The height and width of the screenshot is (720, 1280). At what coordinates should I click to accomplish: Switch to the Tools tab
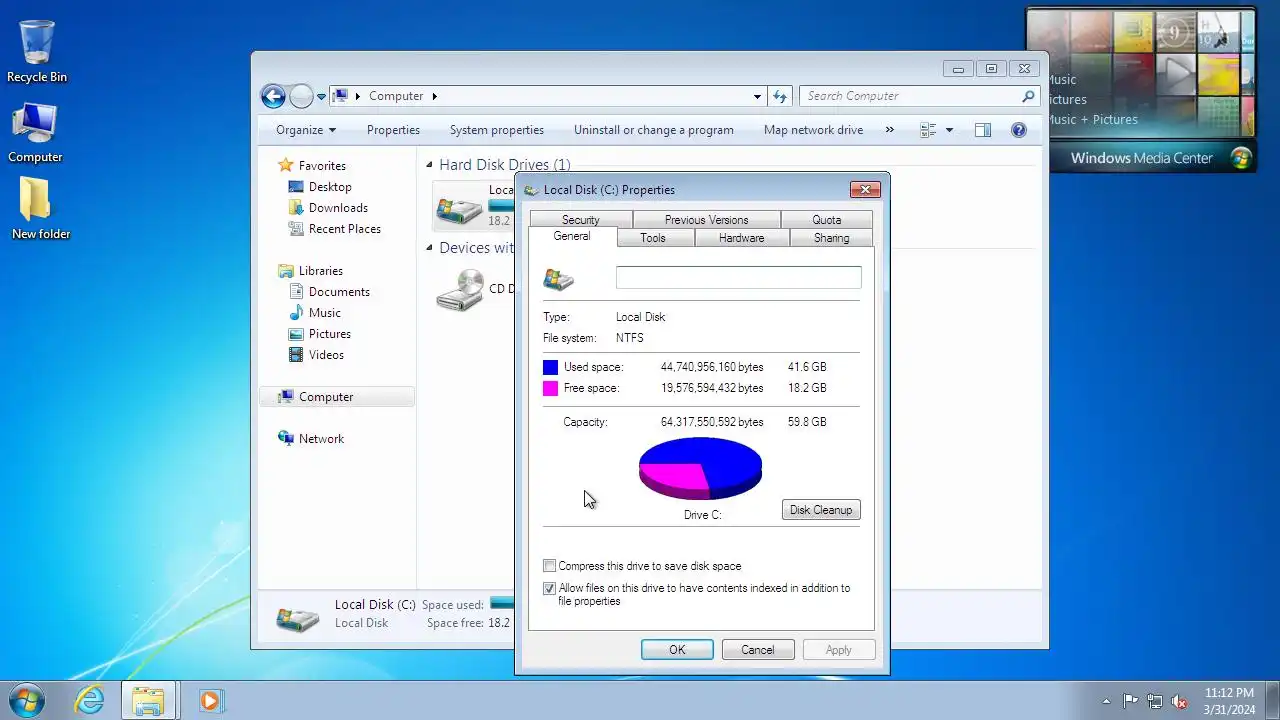click(653, 238)
